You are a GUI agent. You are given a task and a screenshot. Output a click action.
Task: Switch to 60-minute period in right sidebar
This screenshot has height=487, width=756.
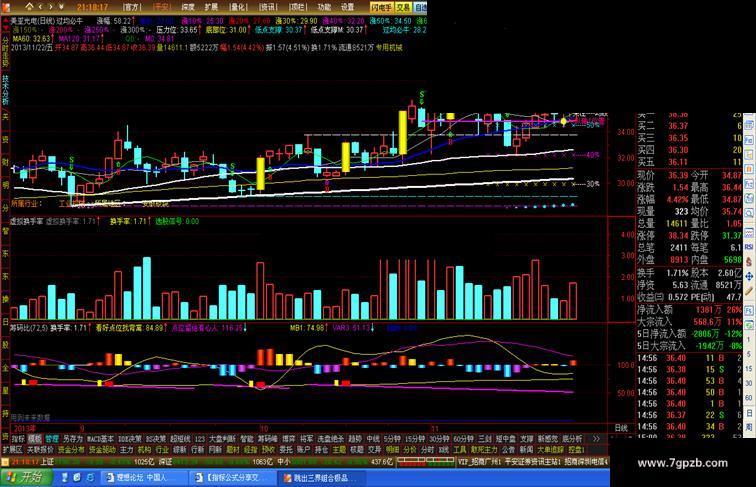point(749,398)
